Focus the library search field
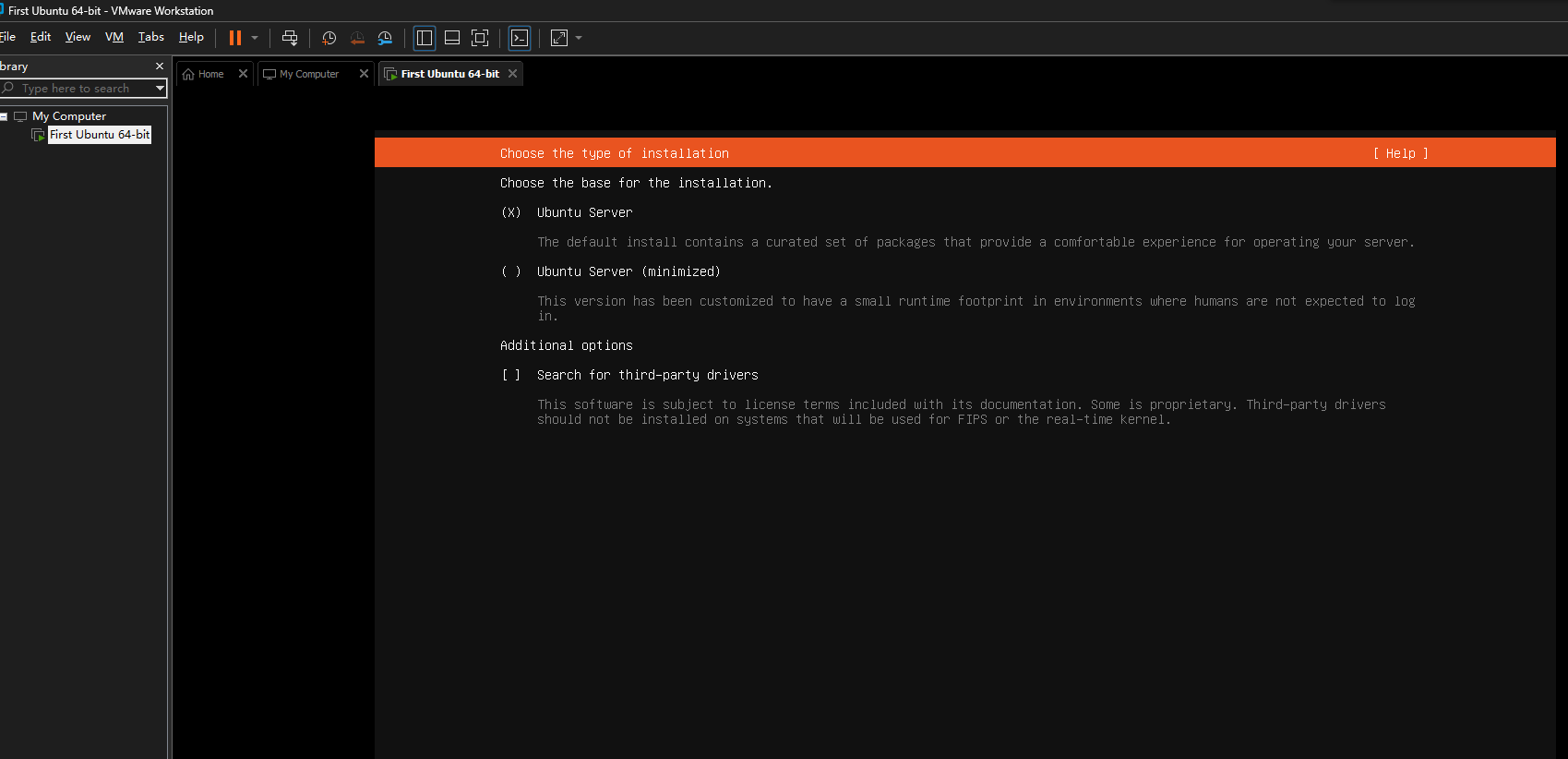1568x759 pixels. (78, 89)
